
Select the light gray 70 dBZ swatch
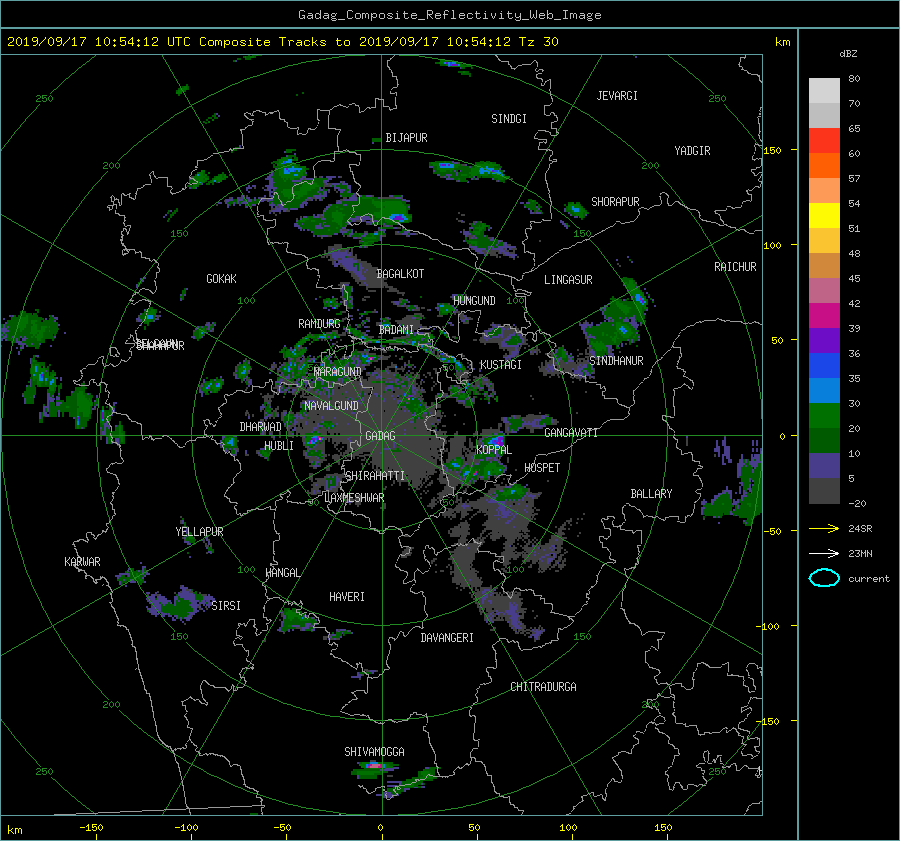(x=824, y=90)
